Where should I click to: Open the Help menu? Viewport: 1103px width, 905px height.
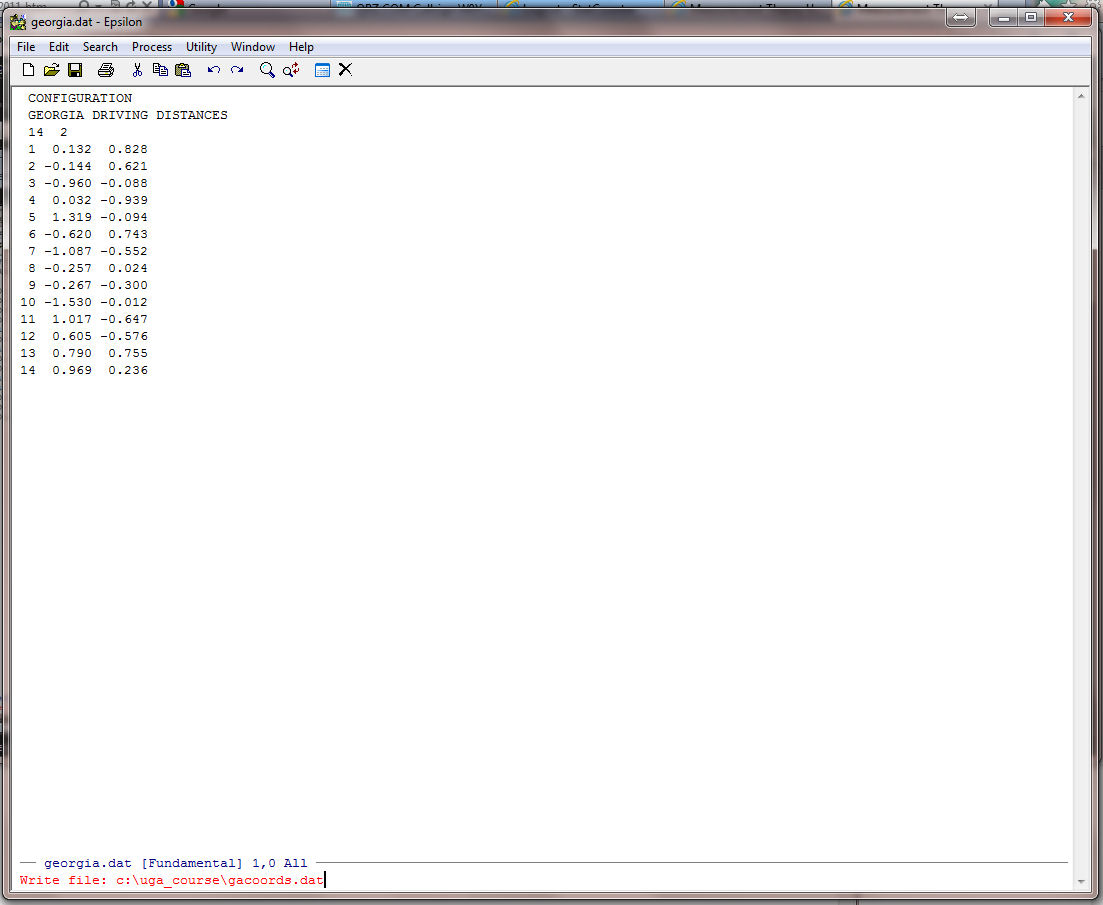[301, 47]
